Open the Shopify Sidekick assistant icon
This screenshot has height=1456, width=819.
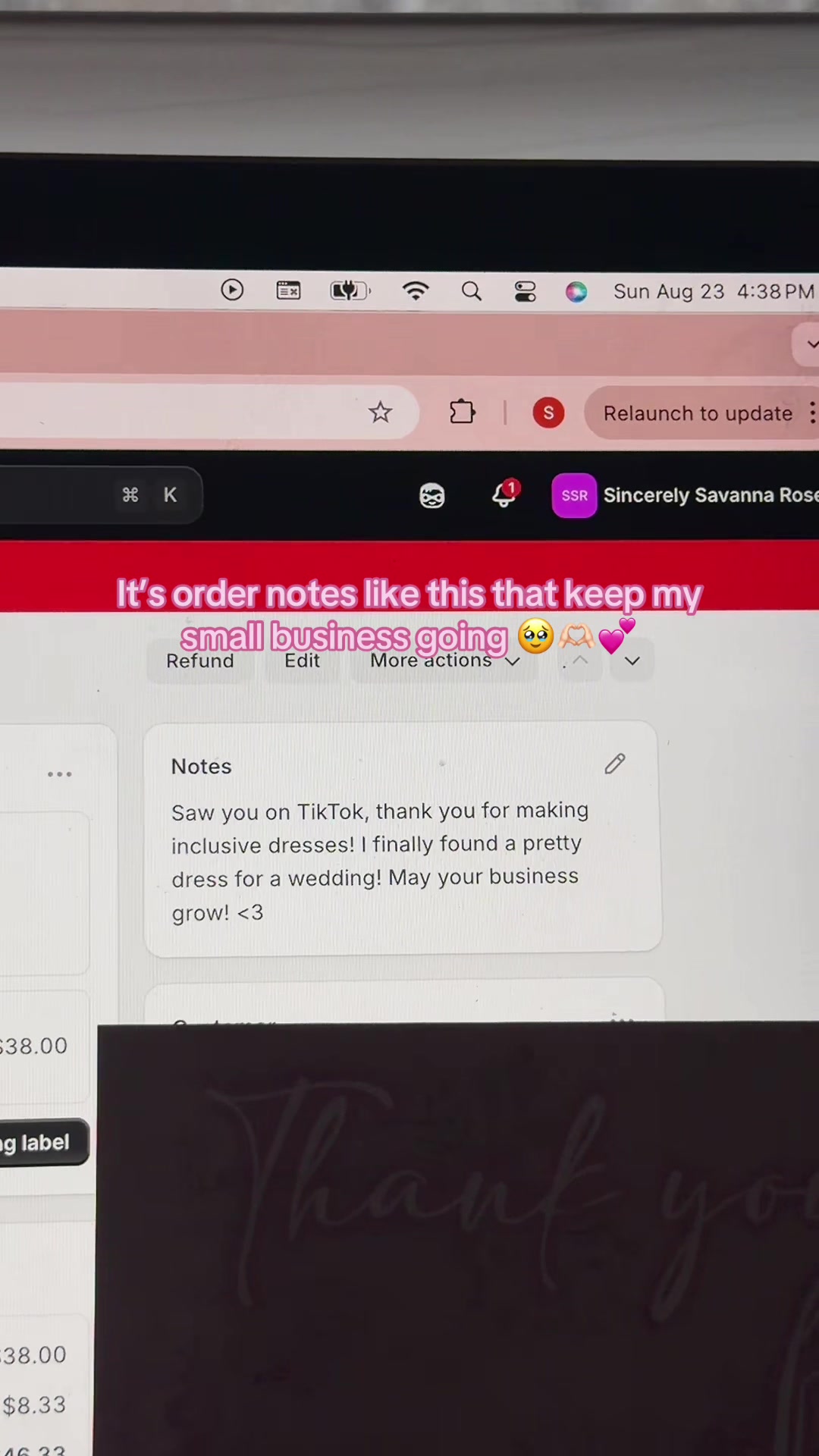pos(431,496)
